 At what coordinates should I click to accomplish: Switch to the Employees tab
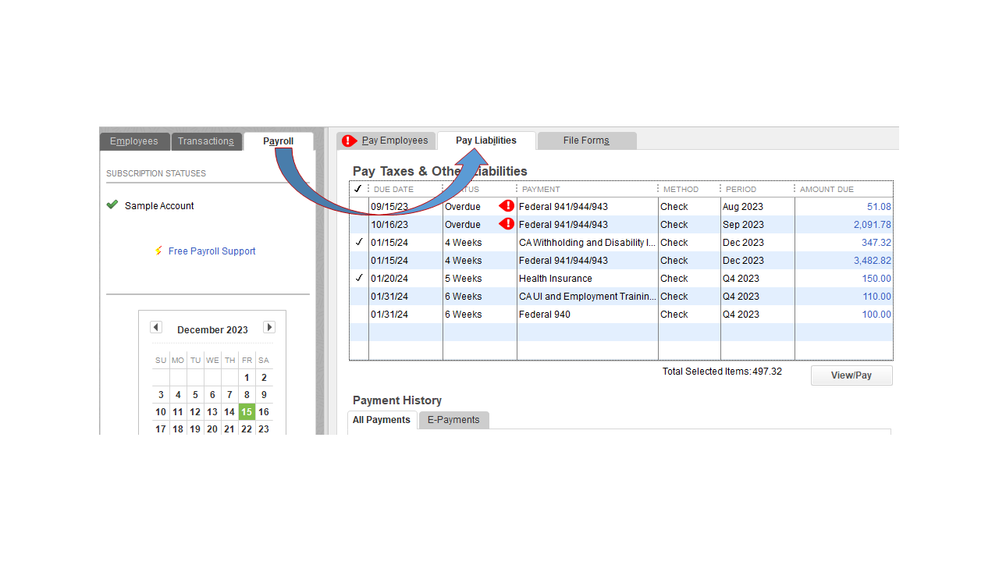coord(134,141)
